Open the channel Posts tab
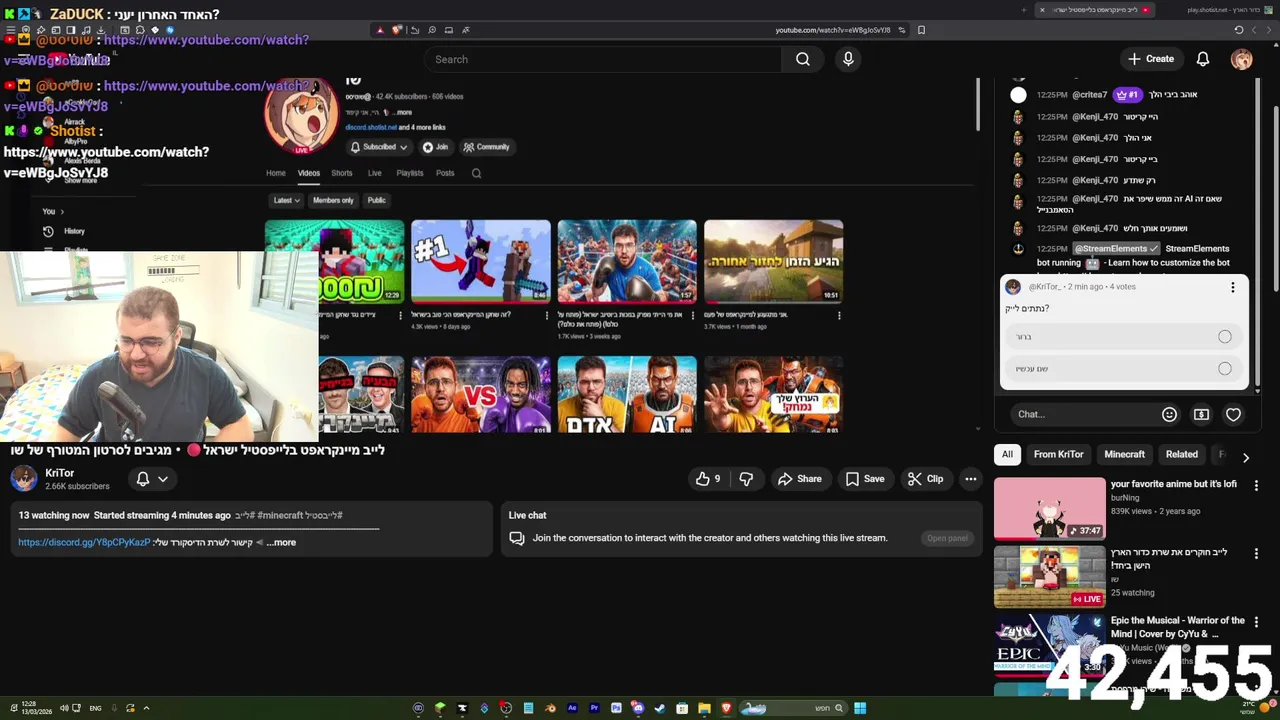 click(445, 173)
